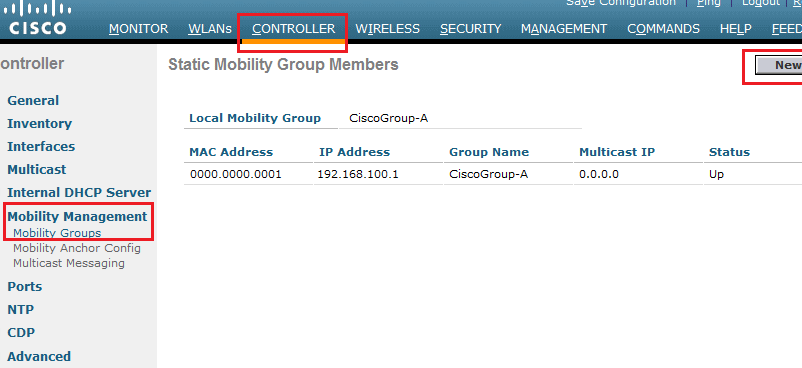
Task: Switch to the WIRELESS tab
Action: pyautogui.click(x=388, y=29)
